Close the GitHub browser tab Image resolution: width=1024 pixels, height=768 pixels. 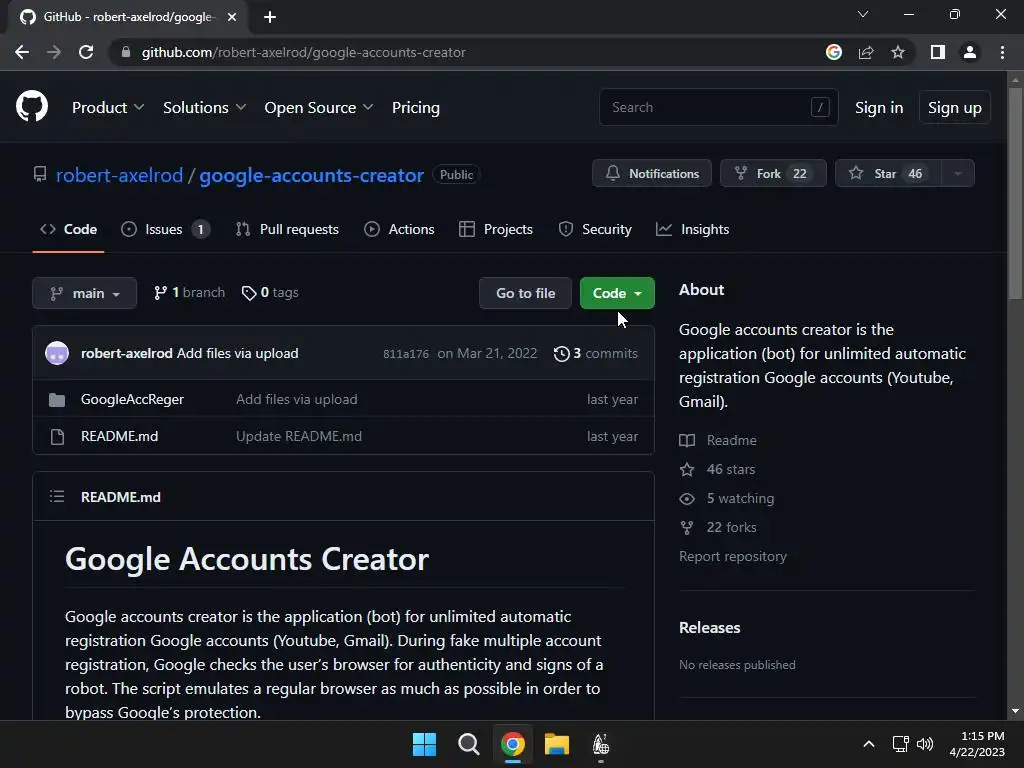click(x=232, y=17)
